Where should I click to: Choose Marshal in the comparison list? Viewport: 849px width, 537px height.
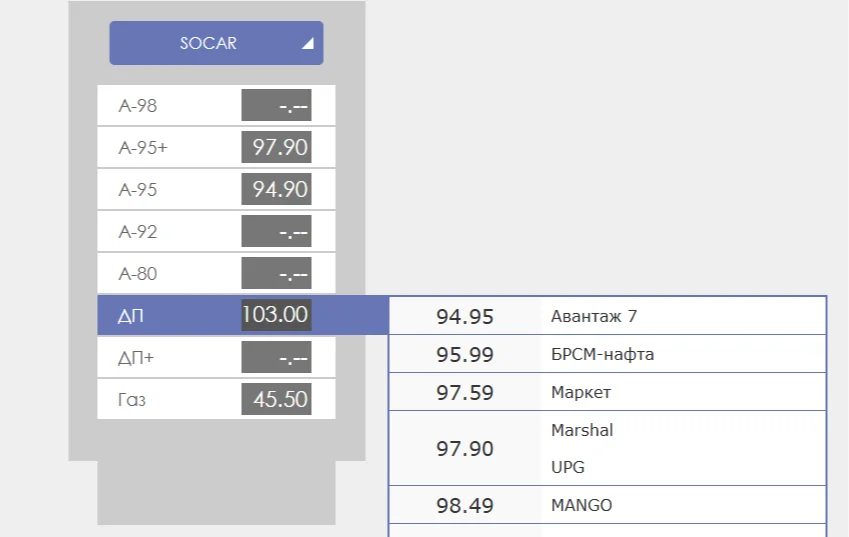tap(582, 430)
